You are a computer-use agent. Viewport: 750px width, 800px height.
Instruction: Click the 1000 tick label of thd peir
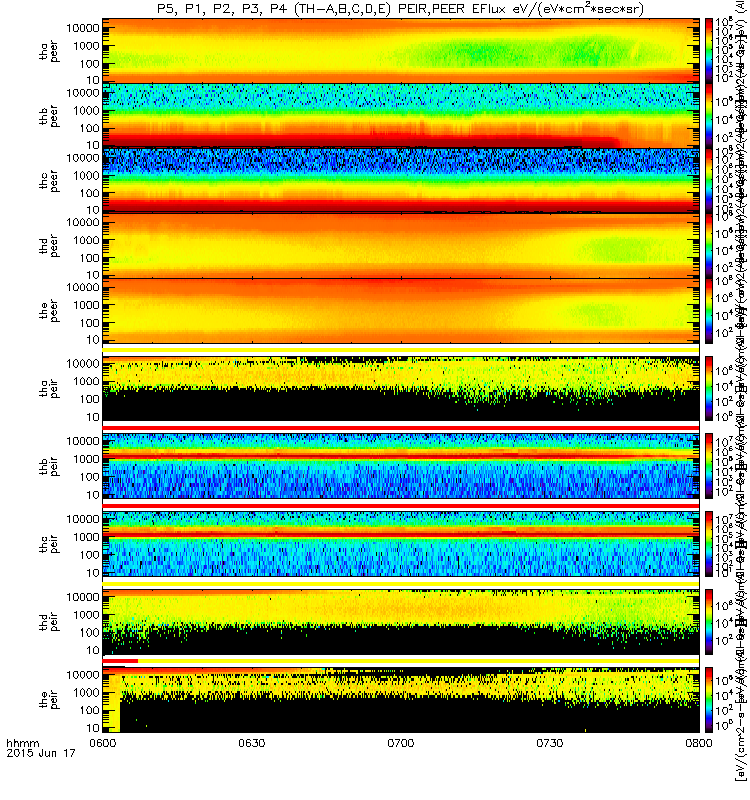coord(86,615)
